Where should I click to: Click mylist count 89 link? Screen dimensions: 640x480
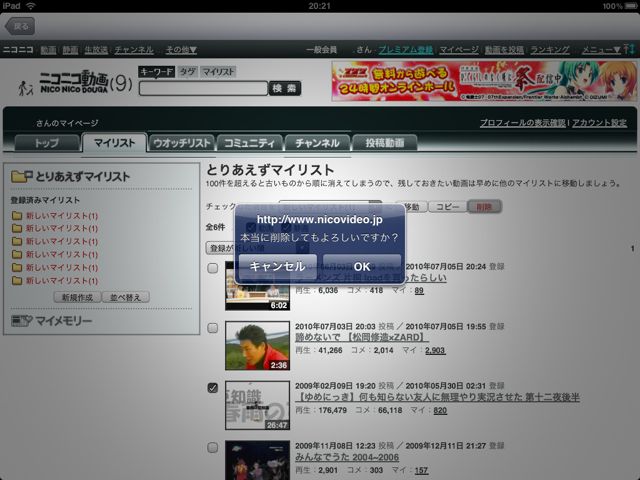(x=419, y=291)
